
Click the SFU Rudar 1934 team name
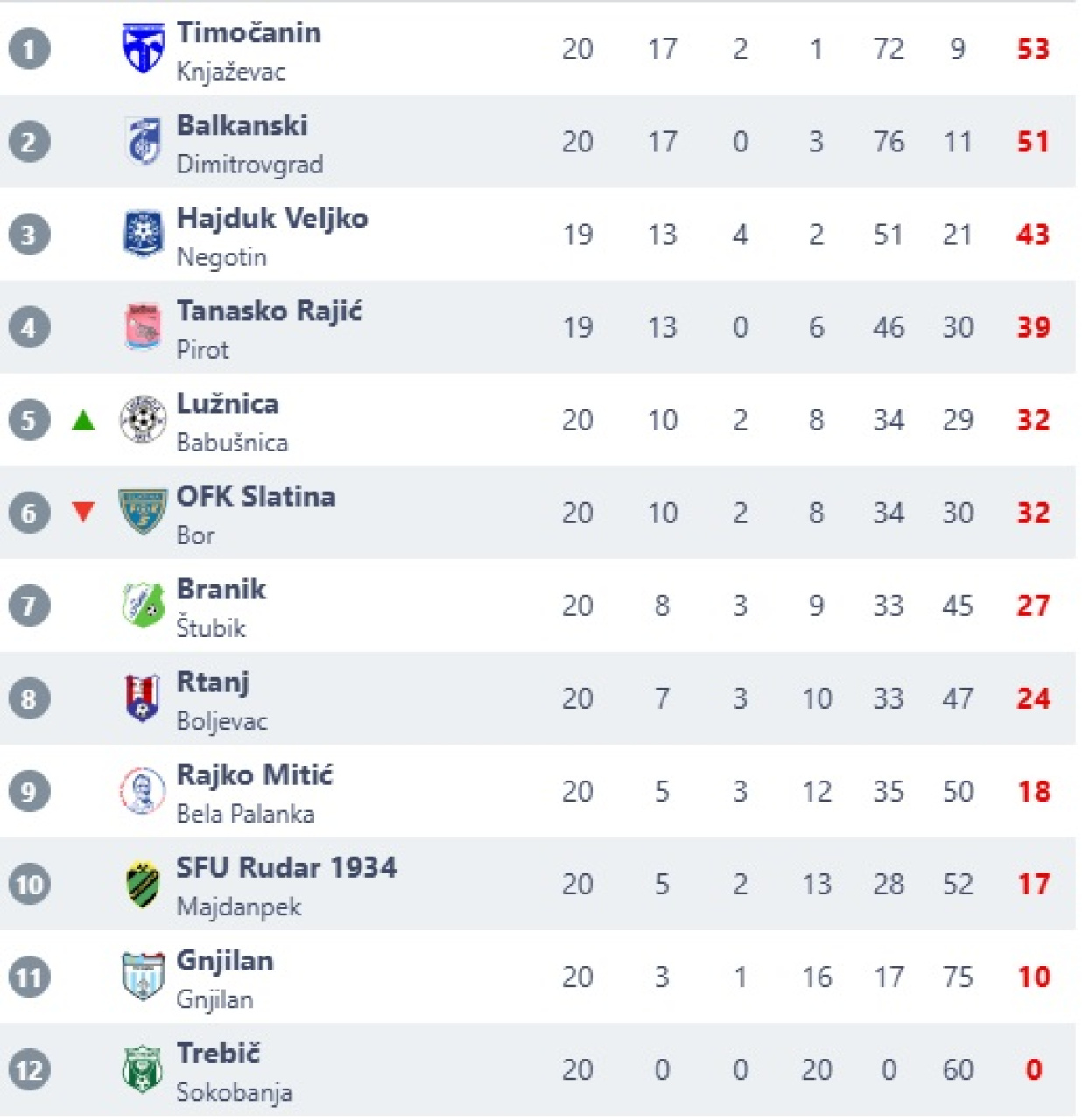[x=286, y=868]
